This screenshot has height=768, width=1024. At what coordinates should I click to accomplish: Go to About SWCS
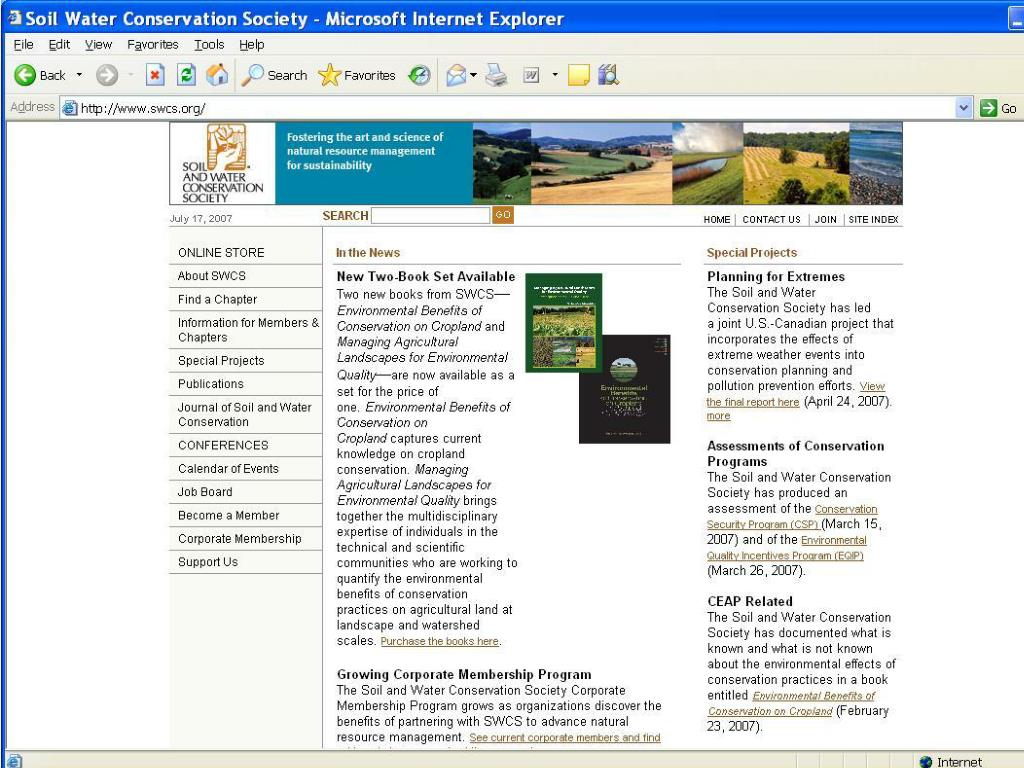(212, 276)
